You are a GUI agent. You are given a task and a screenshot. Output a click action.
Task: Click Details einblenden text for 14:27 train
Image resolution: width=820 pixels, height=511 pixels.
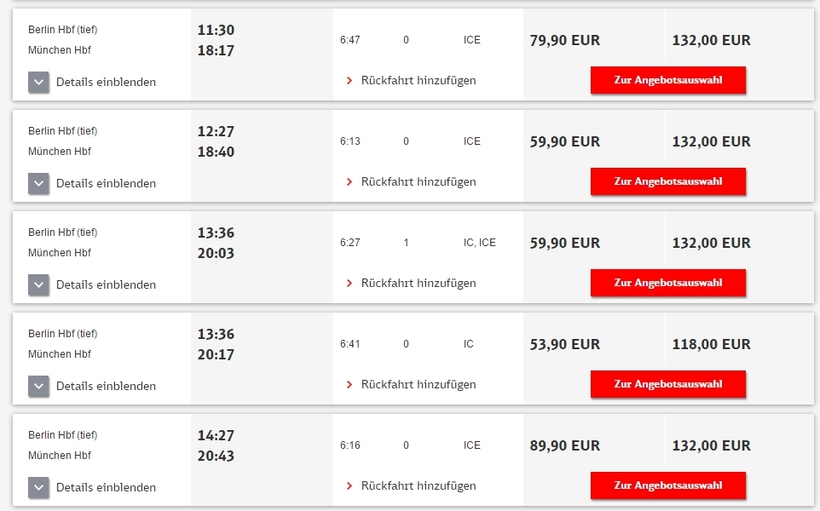click(x=106, y=487)
